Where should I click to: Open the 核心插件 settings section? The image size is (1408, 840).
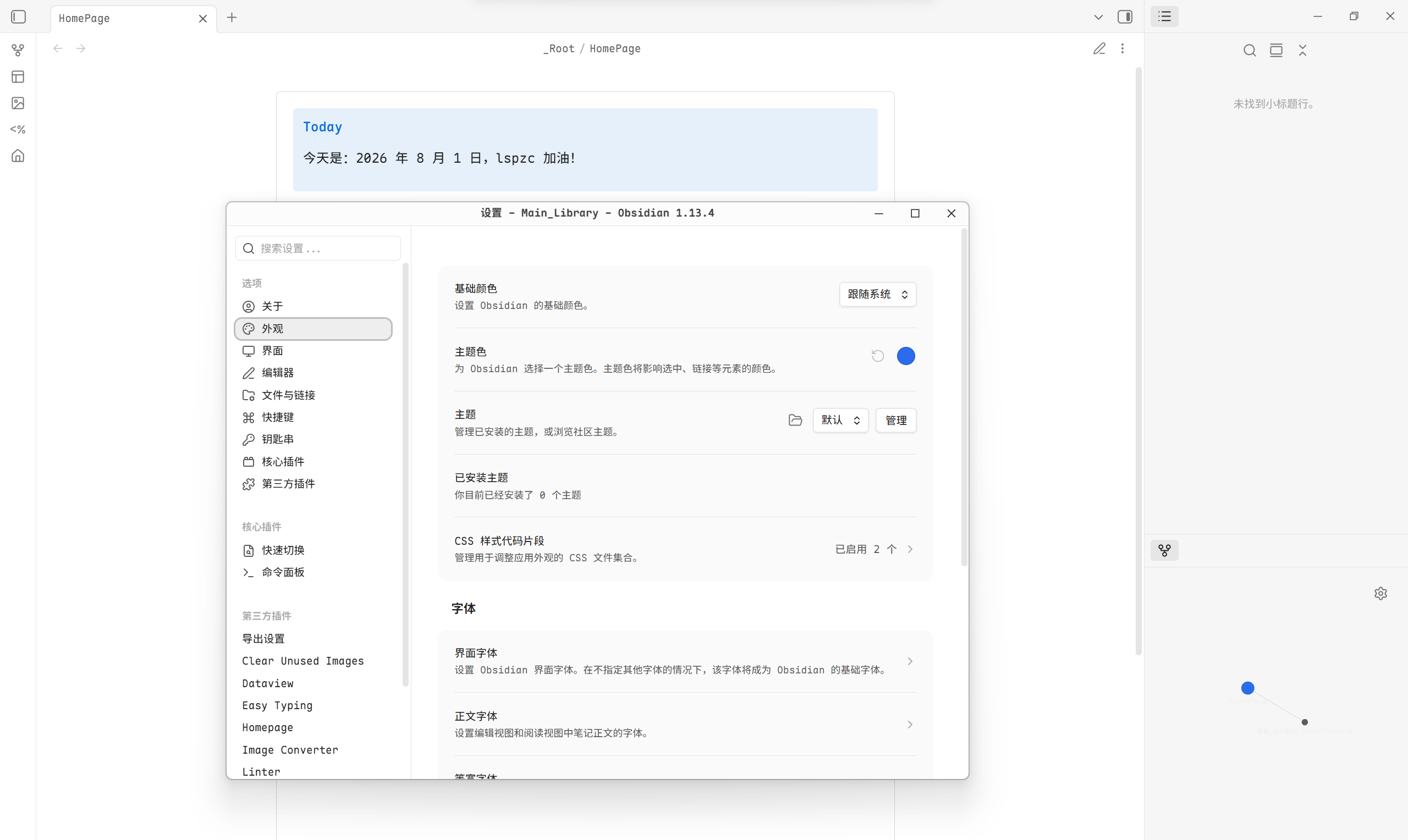[x=313, y=462]
